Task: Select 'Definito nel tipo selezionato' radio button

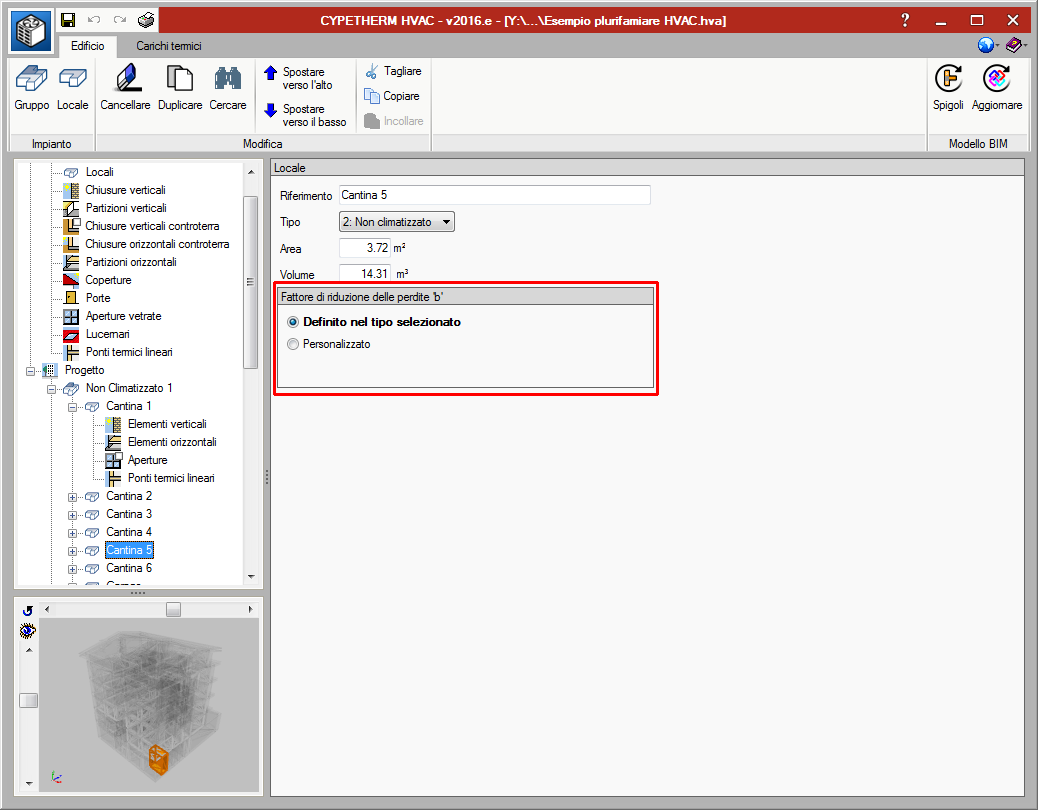Action: (x=293, y=322)
